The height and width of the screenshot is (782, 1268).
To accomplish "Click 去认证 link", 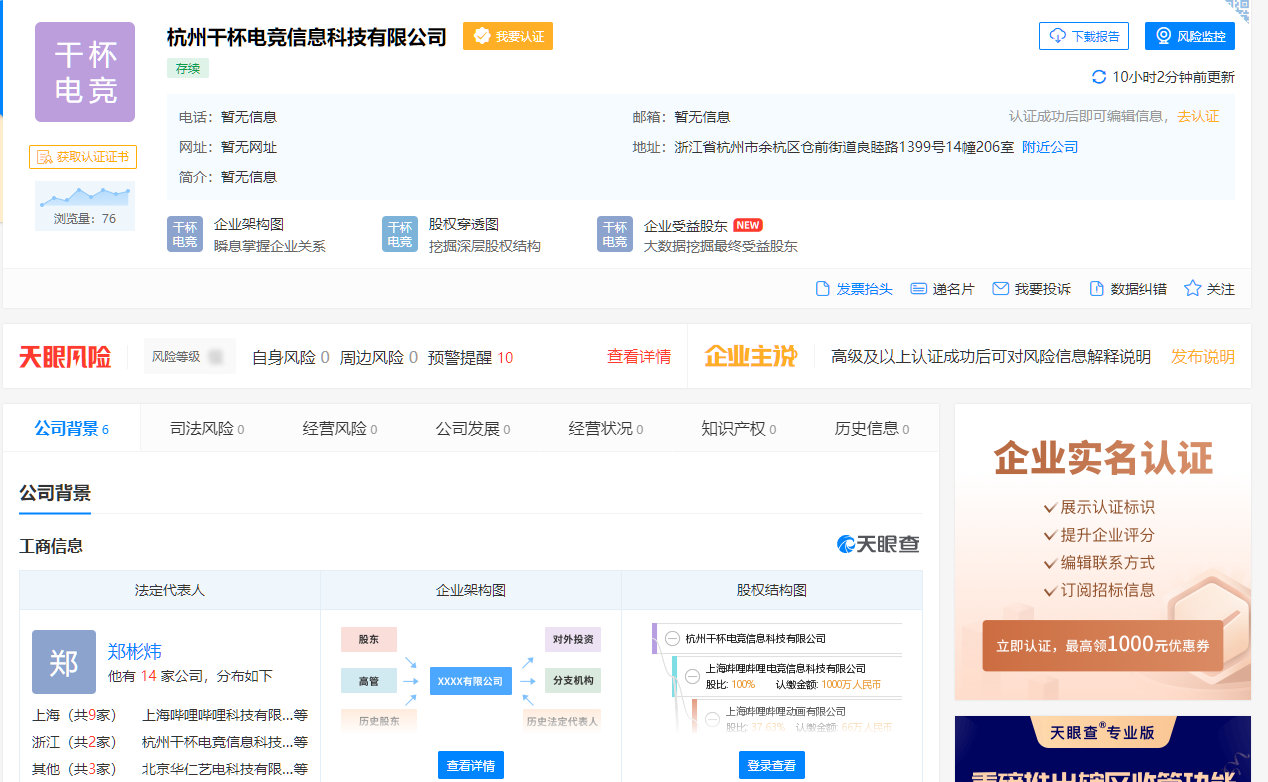I will tap(1198, 116).
